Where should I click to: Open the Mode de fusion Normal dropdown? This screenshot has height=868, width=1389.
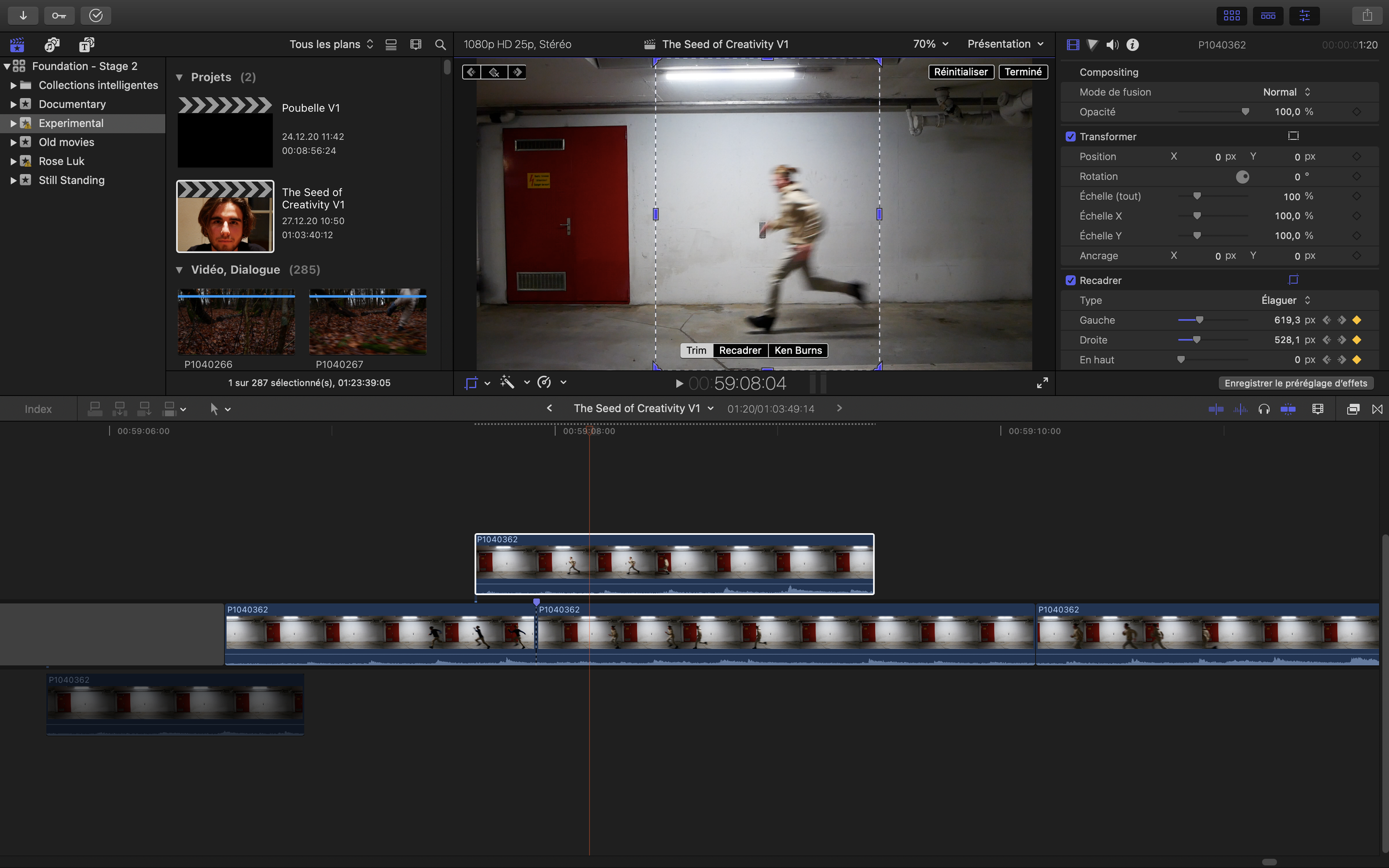pyautogui.click(x=1286, y=92)
